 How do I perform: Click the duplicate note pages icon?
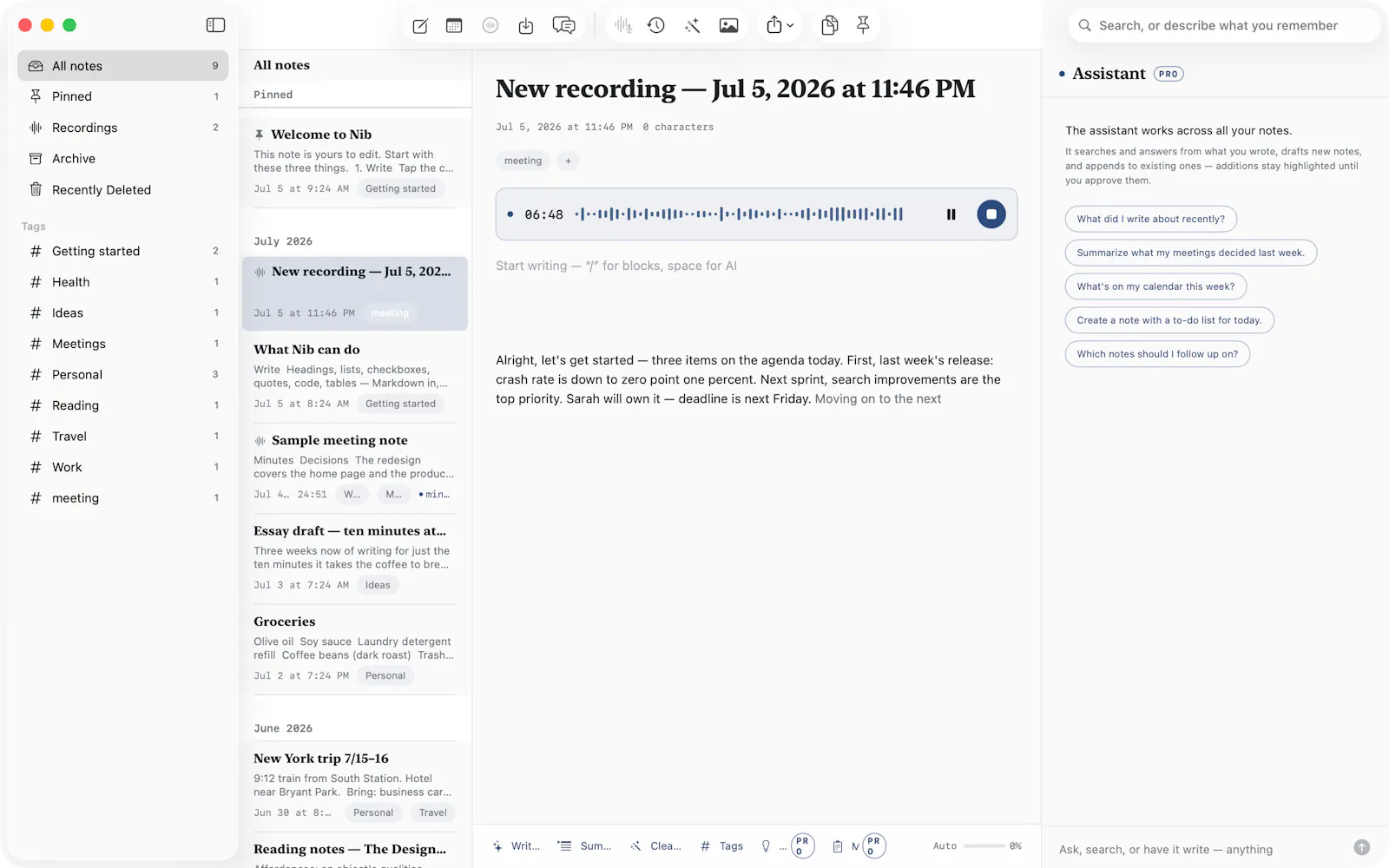pos(830,26)
